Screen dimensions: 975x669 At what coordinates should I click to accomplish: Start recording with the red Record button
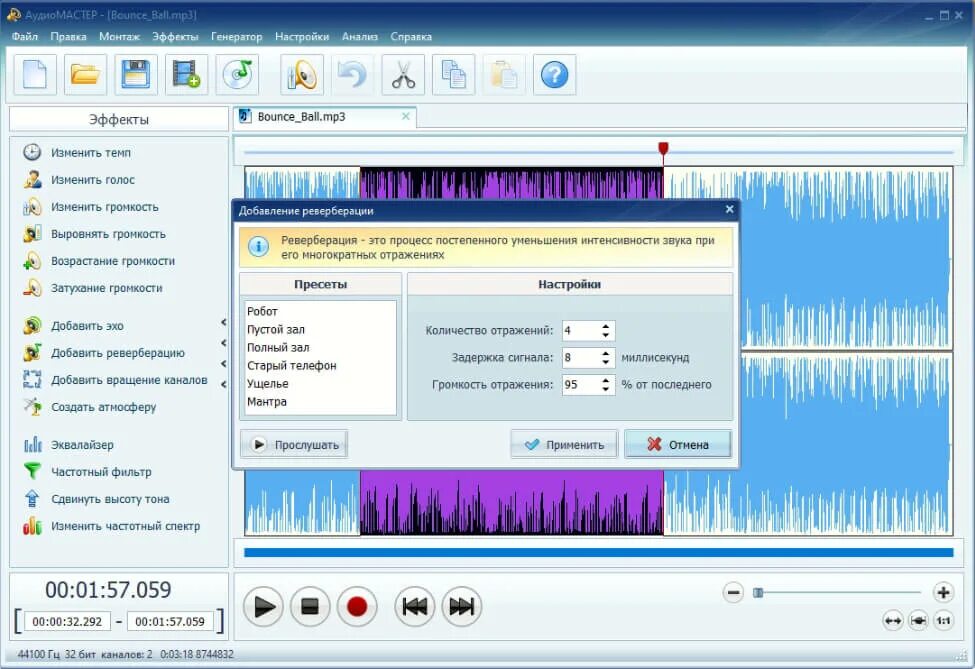(356, 606)
